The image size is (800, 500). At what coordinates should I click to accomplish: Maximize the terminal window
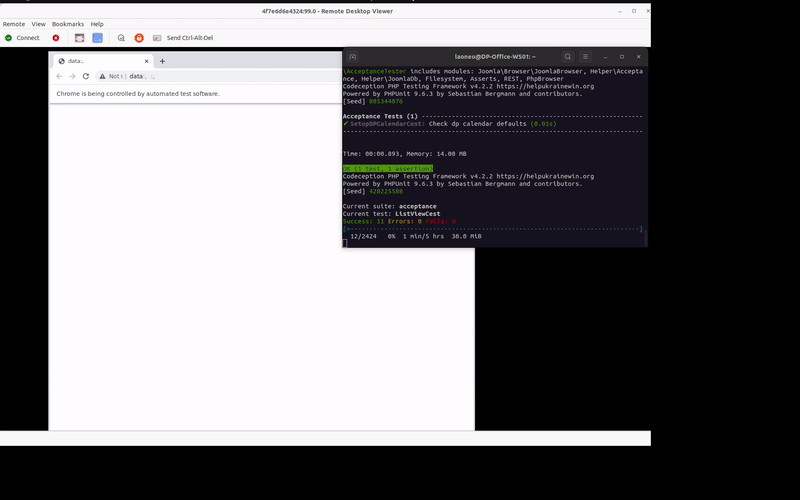point(621,57)
